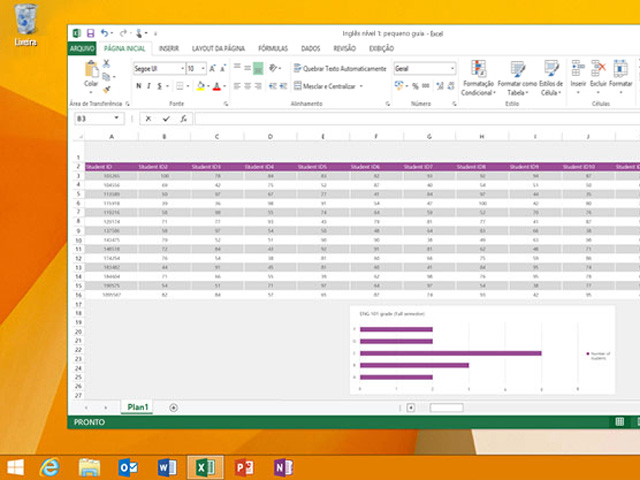
Task: Click the Colar paste icon
Action: (91, 69)
